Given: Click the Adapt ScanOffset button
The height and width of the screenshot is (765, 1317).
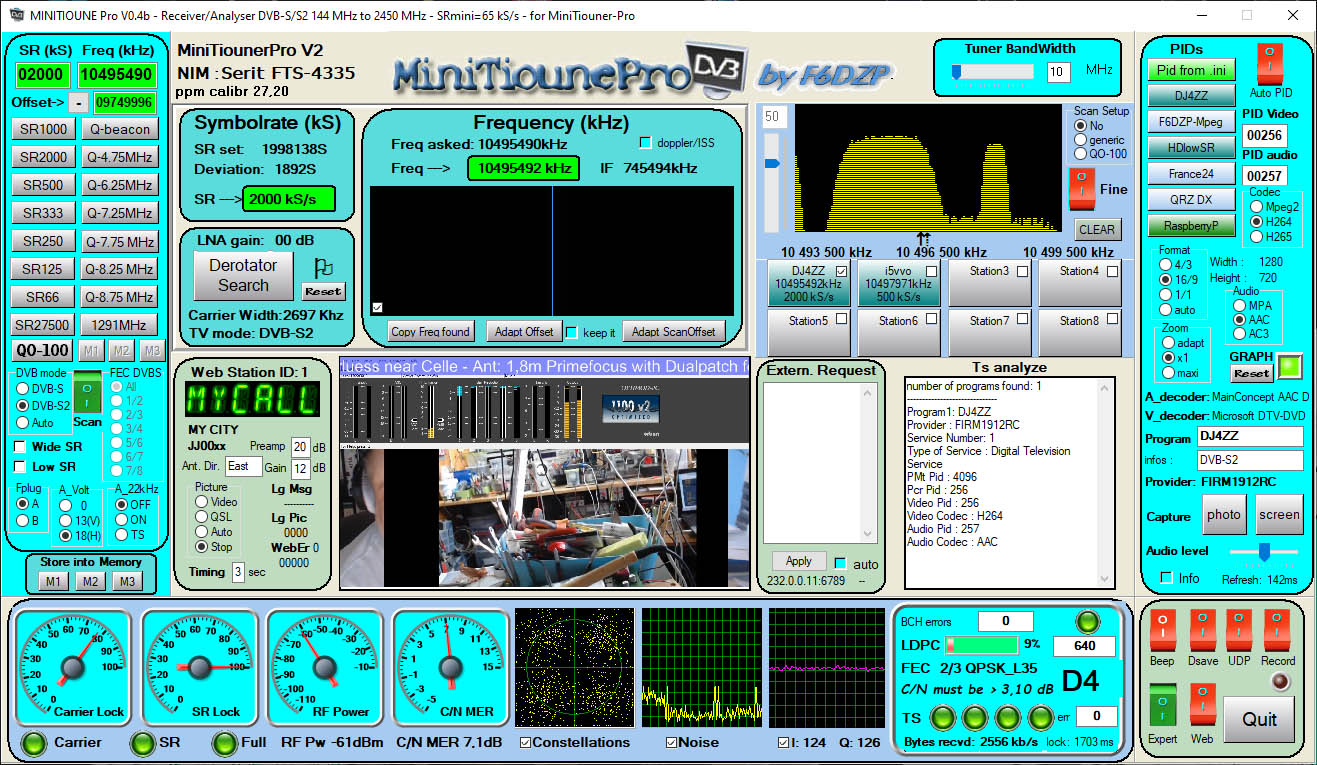Looking at the screenshot, I should coord(674,332).
